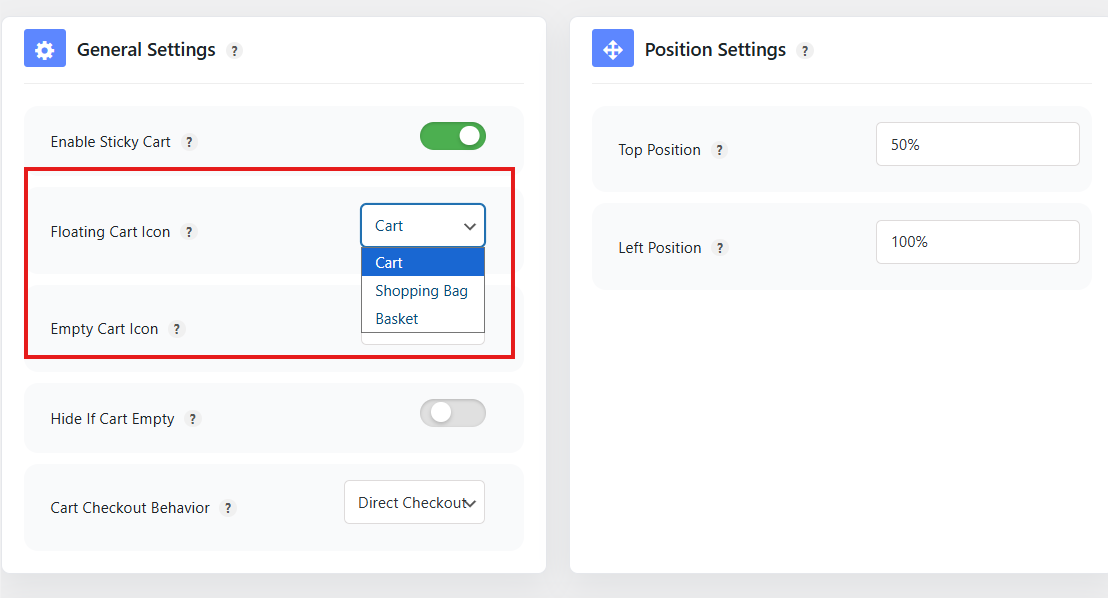Viewport: 1108px width, 598px height.
Task: Click help icon beside Cart Checkout Behavior
Action: pos(228,508)
